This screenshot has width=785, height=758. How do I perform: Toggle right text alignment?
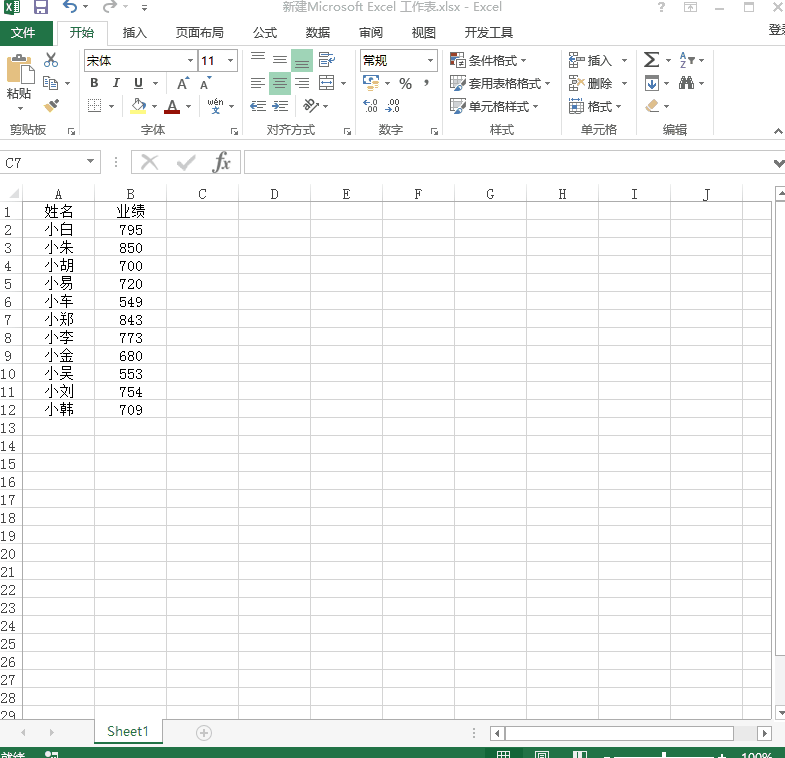click(x=302, y=83)
